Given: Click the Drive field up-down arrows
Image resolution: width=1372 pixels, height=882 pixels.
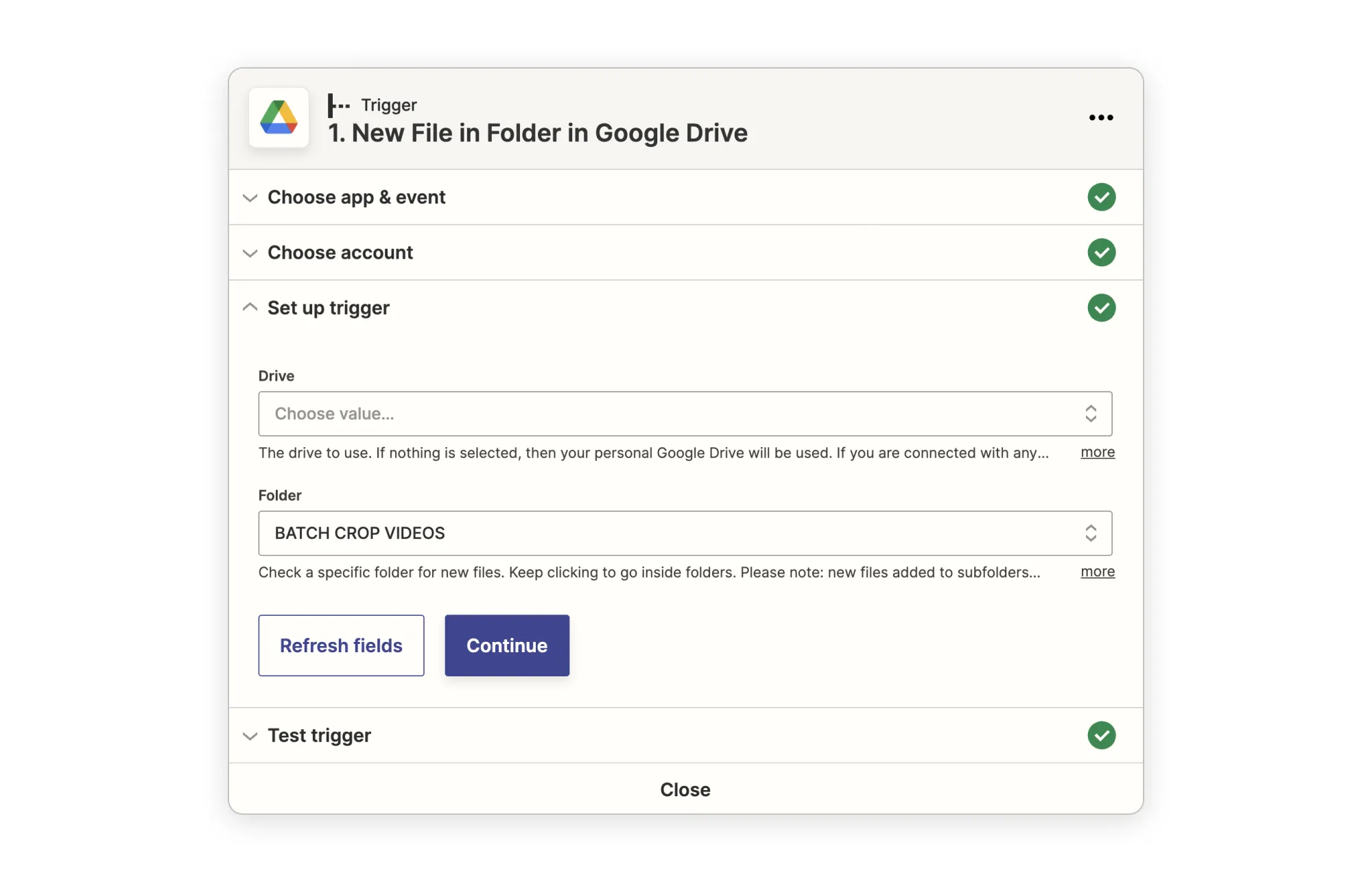Looking at the screenshot, I should tap(1091, 414).
